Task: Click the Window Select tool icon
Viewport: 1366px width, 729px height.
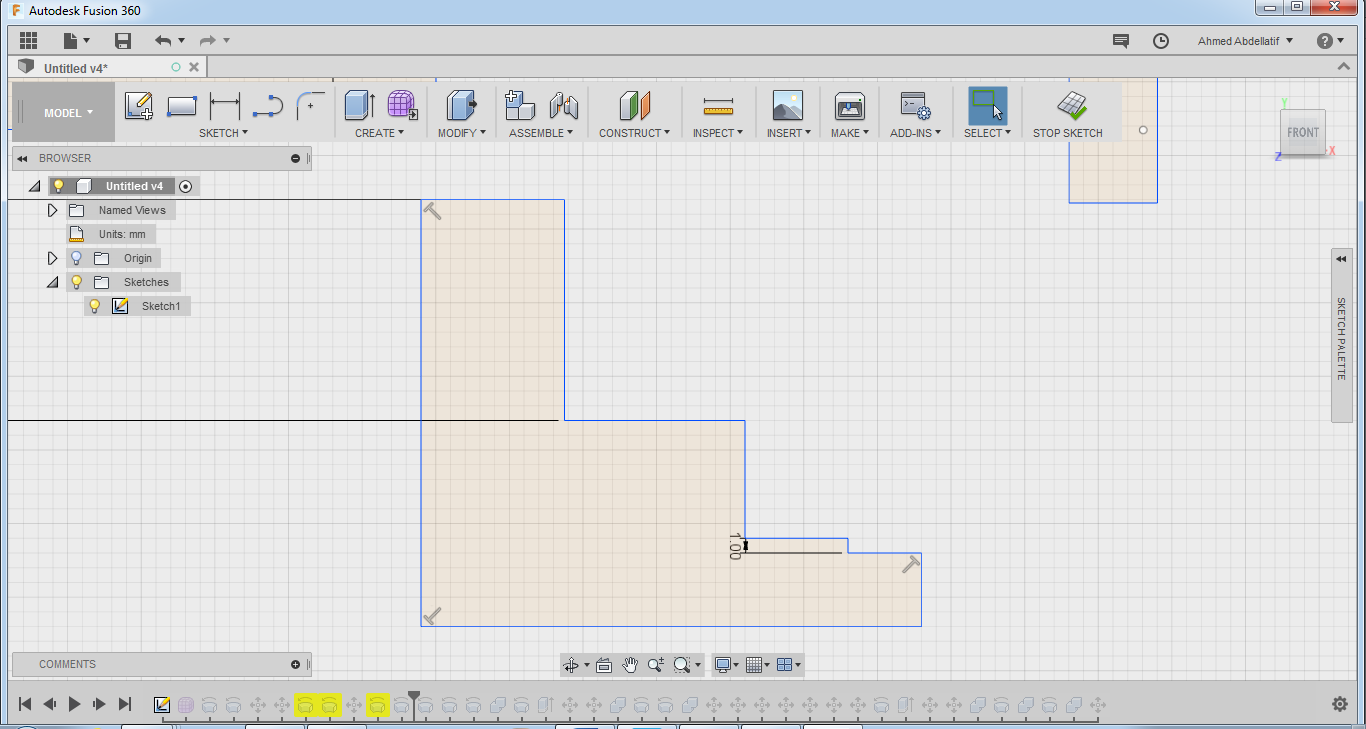Action: coord(987,105)
